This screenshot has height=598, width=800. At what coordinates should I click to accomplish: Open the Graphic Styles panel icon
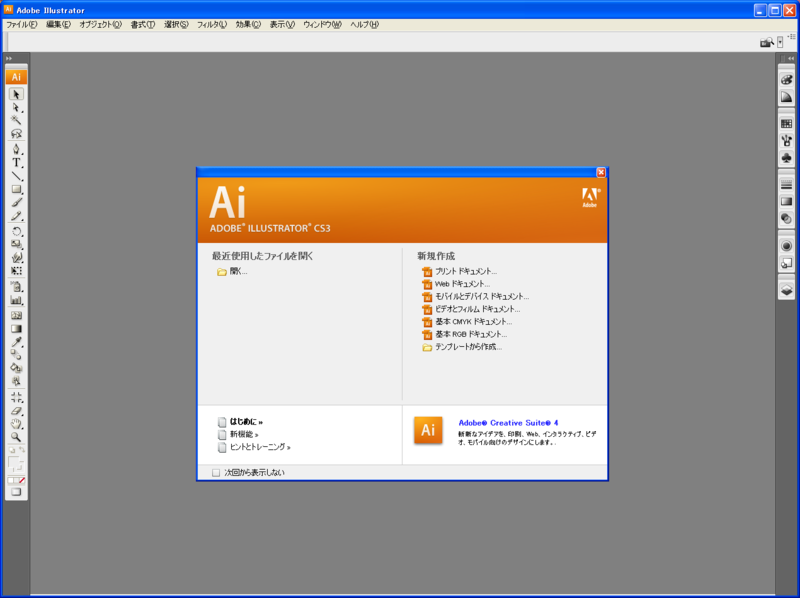click(x=786, y=263)
